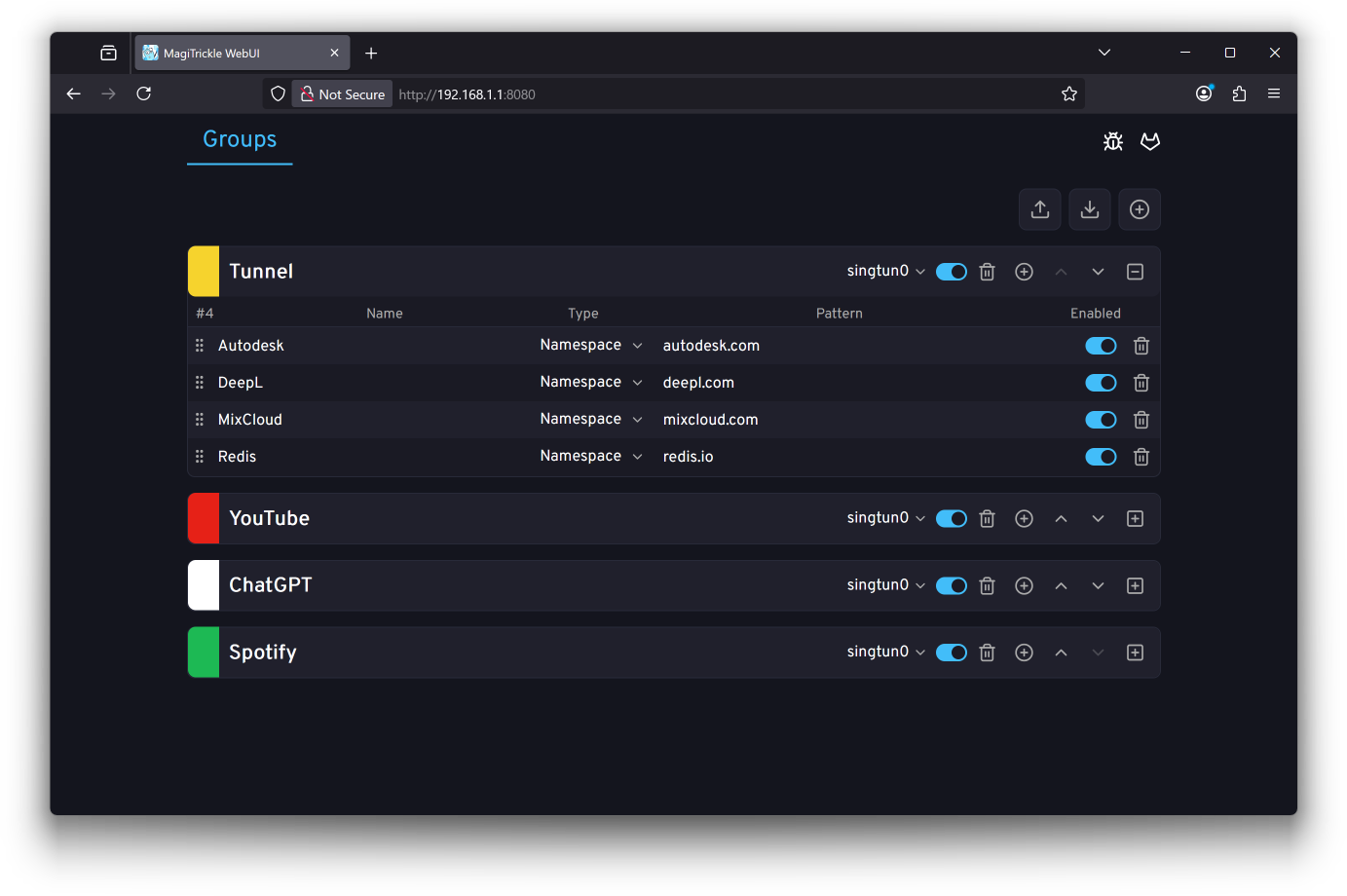Turn off the Redis rule switch
1347x896 pixels.
pyautogui.click(x=1101, y=457)
